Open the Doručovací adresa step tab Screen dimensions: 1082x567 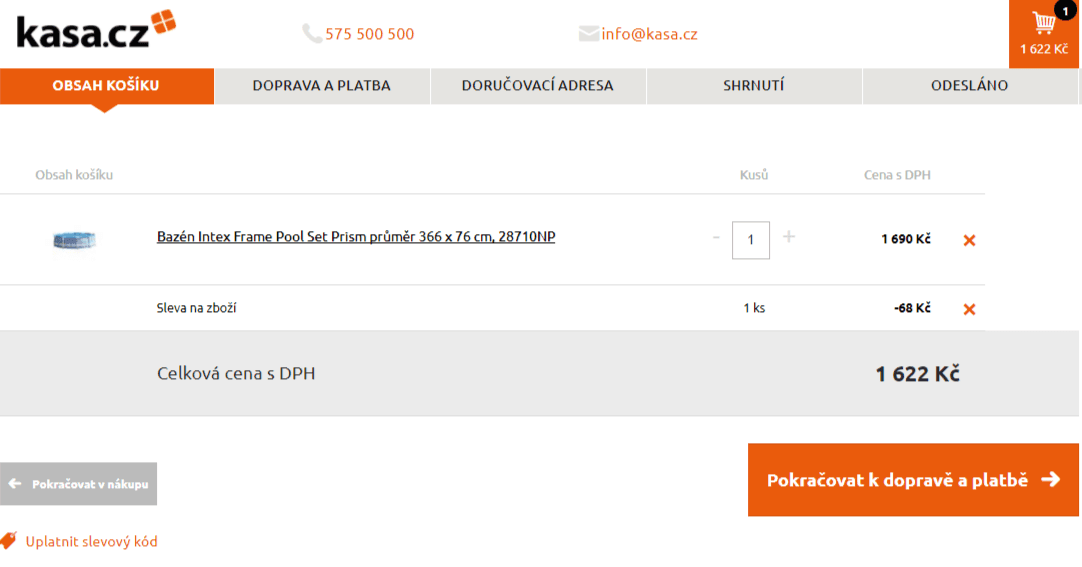538,86
